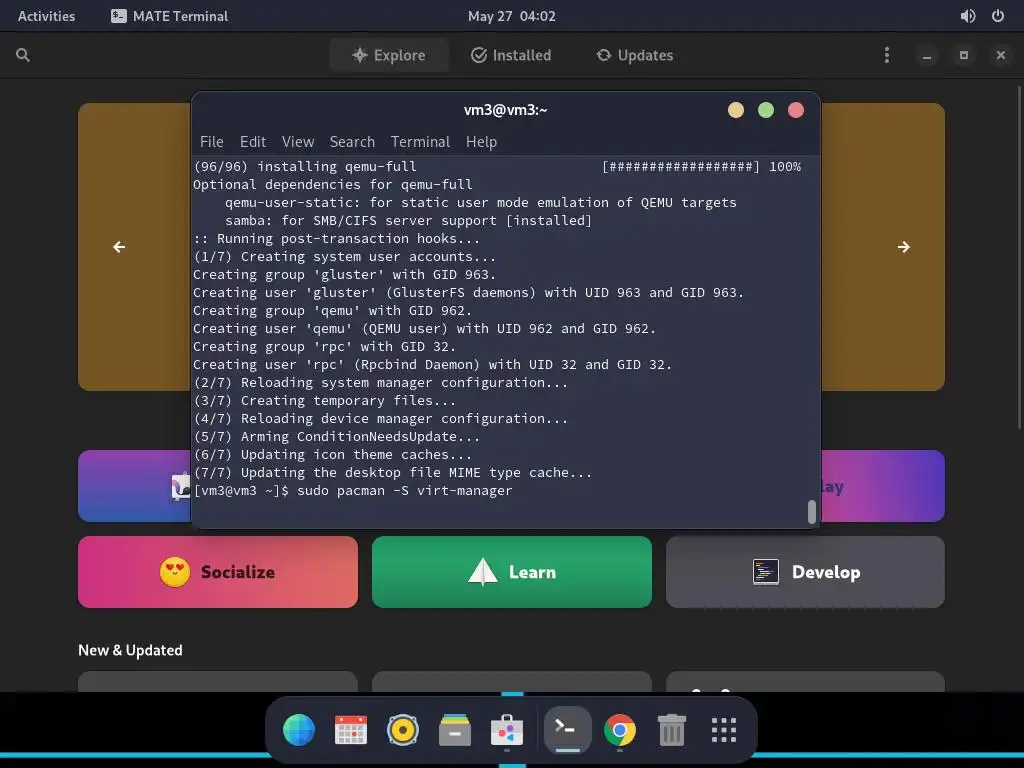Launch Google Chrome from dock

click(620, 730)
